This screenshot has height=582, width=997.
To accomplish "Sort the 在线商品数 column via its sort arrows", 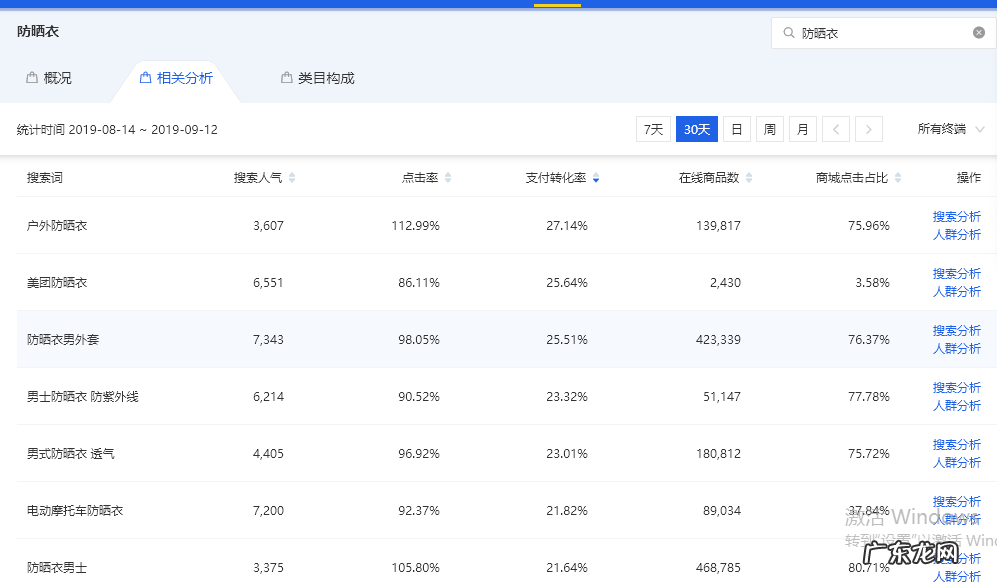I will 749,177.
